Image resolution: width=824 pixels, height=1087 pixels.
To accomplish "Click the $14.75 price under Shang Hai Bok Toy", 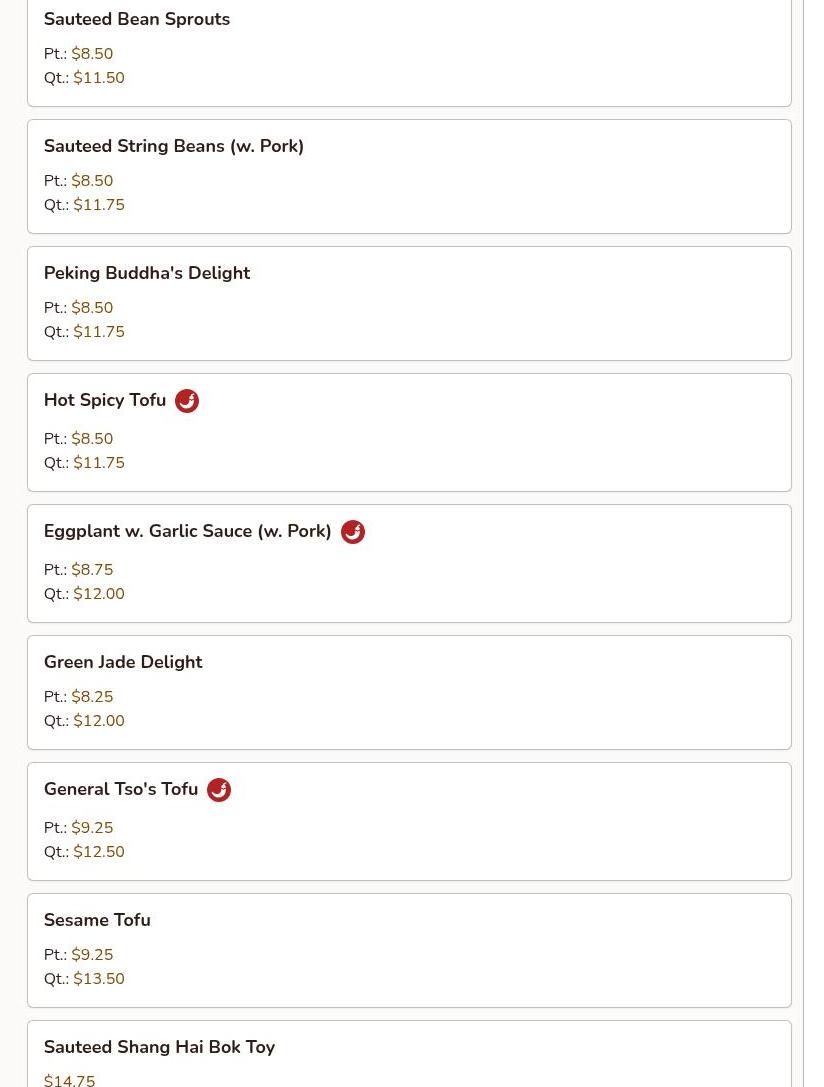I will [x=69, y=1080].
